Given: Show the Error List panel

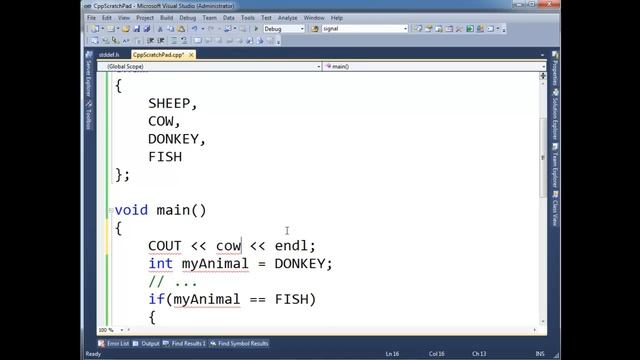Looking at the screenshot, I should pos(114,344).
